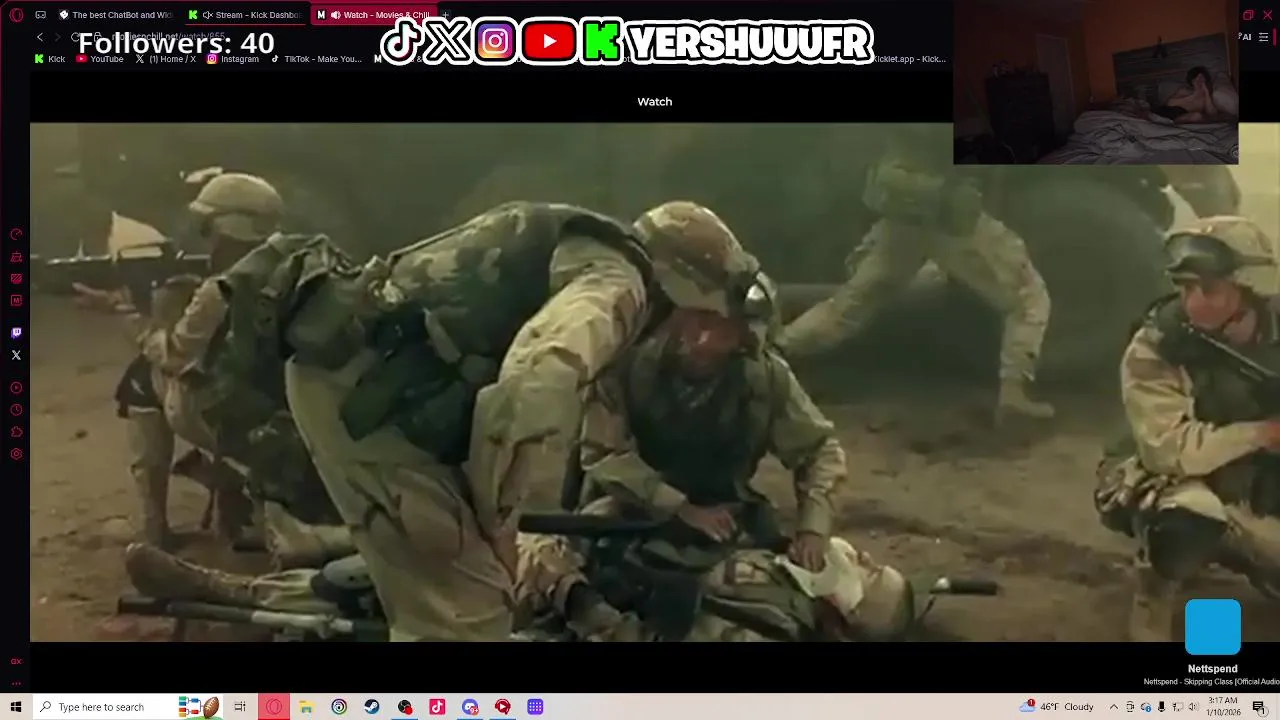The height and width of the screenshot is (720, 1280).
Task: Open the 46°F Cloudy weather widget
Action: click(x=1058, y=707)
